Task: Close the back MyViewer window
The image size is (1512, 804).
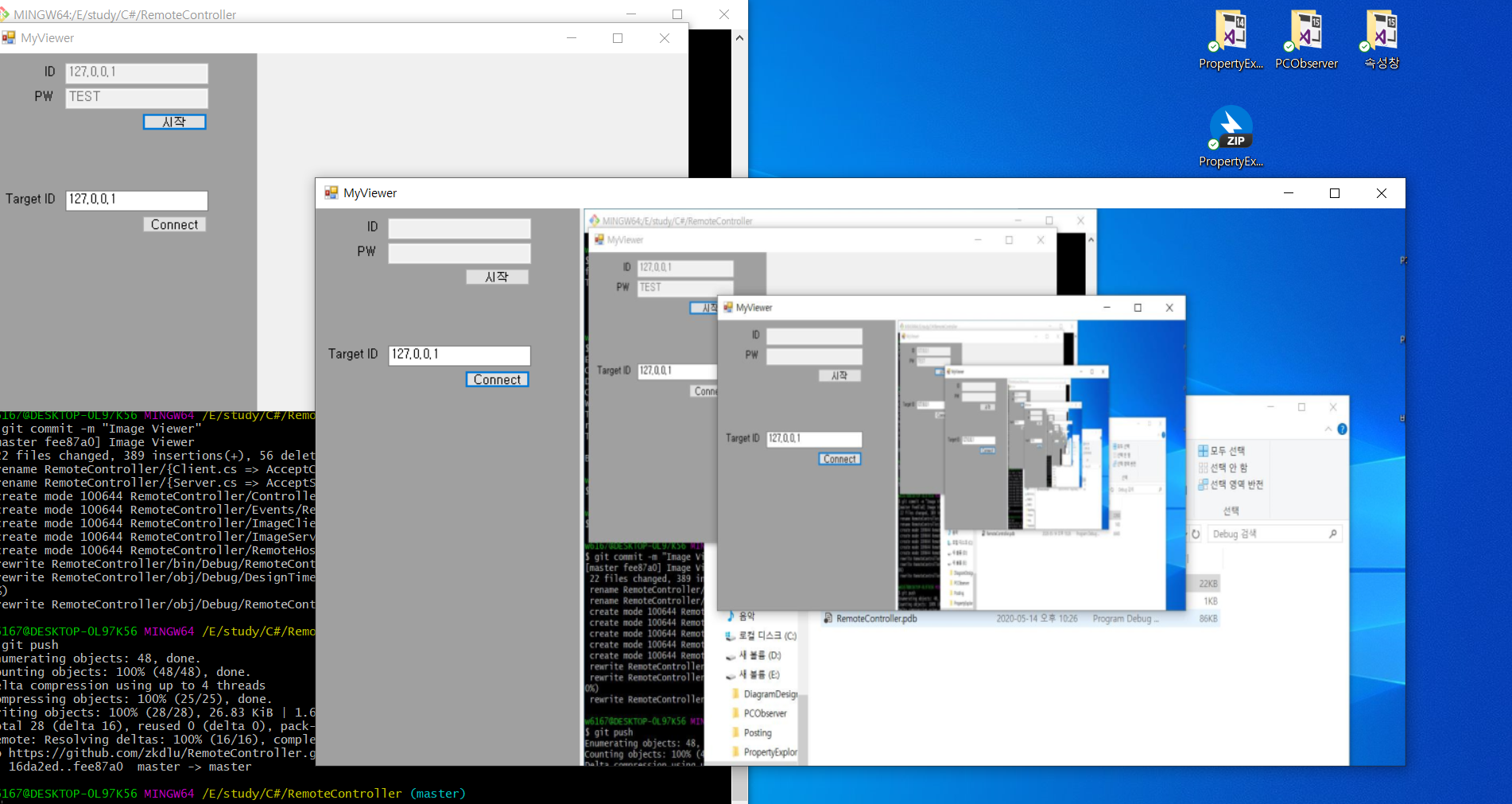Action: [x=665, y=38]
